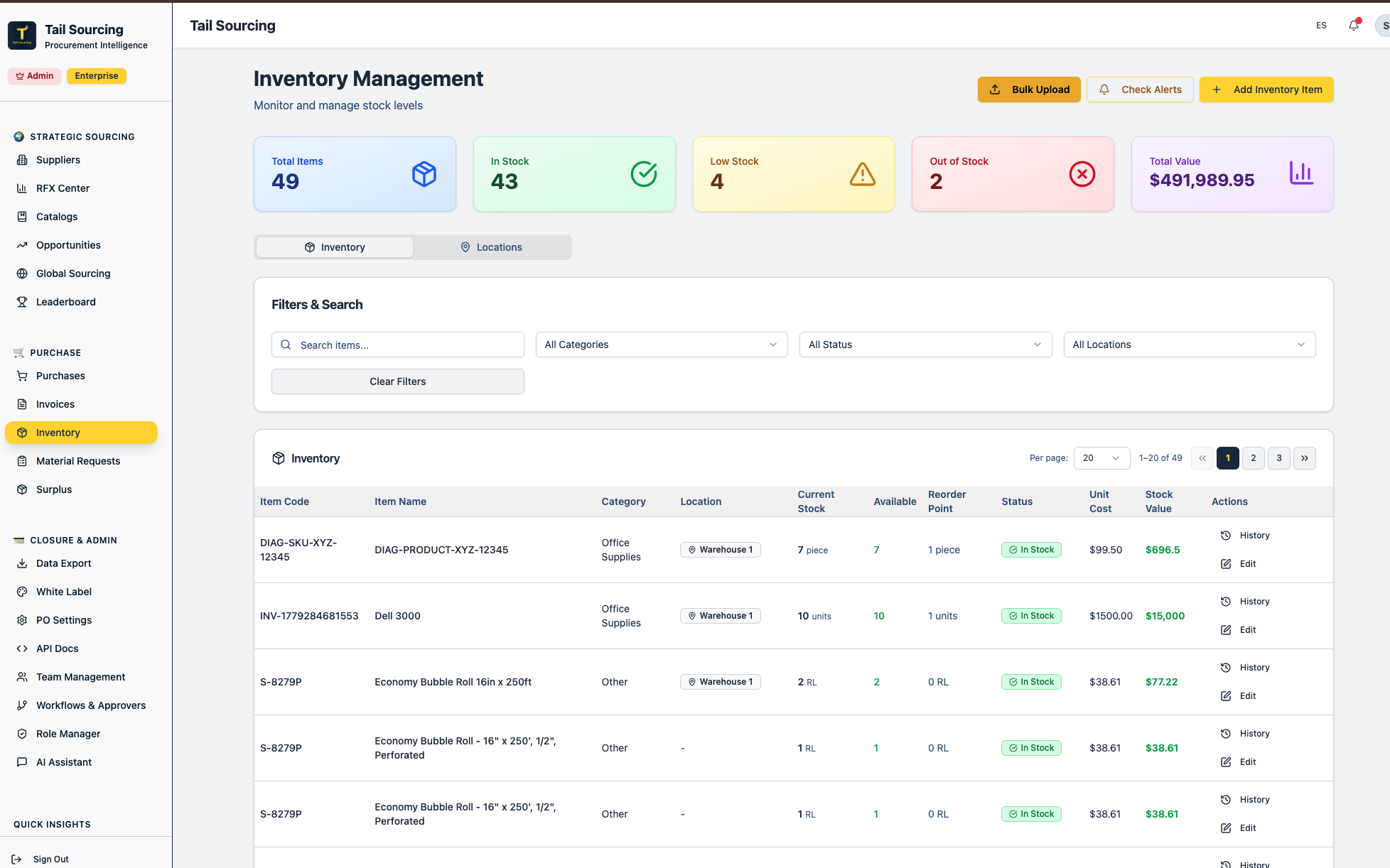Click the Warehouse 1 tag on Dell 3000 row
1390x868 pixels.
coord(721,616)
